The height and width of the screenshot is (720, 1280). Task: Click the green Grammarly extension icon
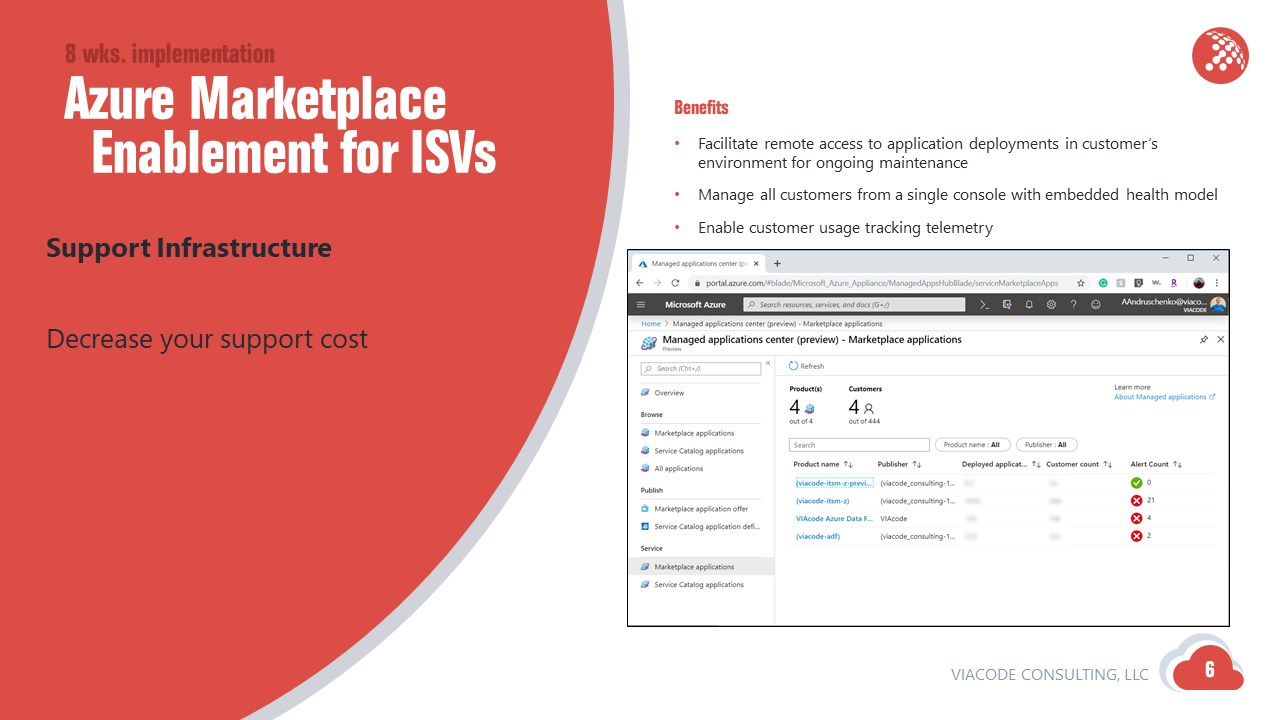click(1103, 283)
